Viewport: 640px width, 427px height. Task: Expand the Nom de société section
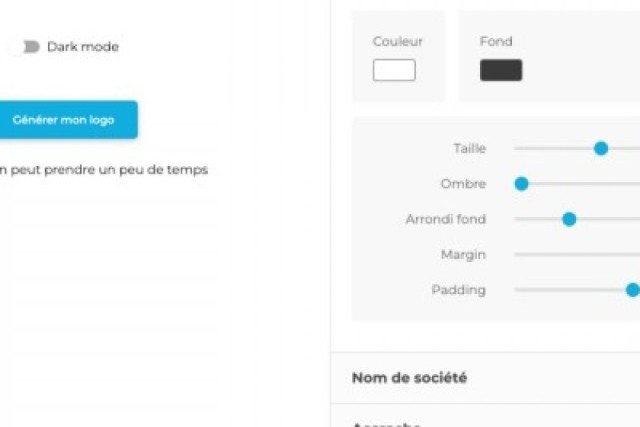pos(409,378)
